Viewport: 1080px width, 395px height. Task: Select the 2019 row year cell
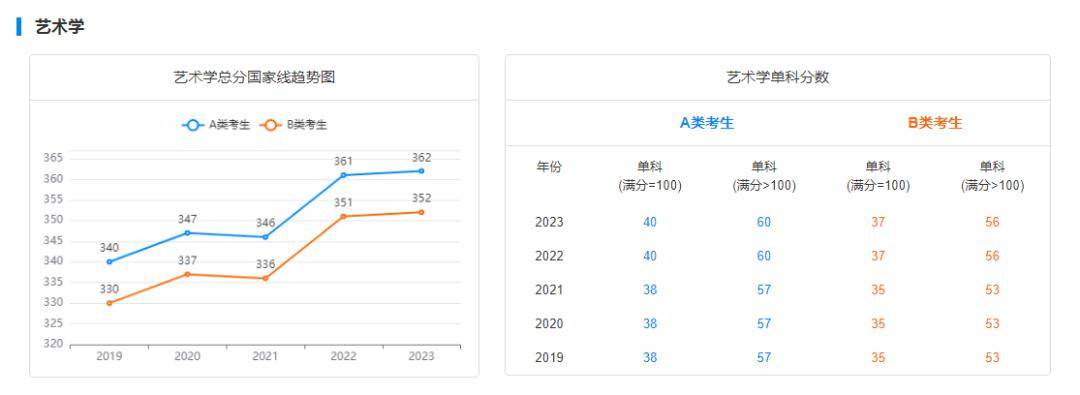pos(549,358)
